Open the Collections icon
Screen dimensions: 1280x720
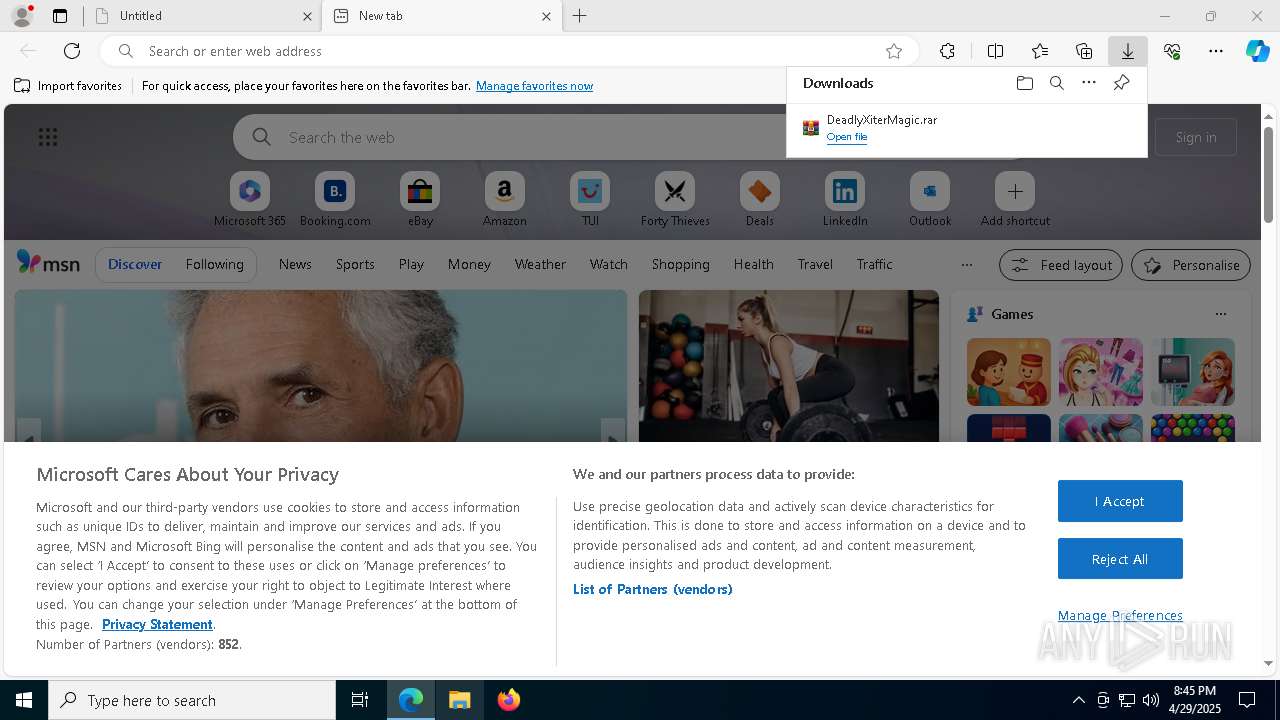tap(1084, 51)
